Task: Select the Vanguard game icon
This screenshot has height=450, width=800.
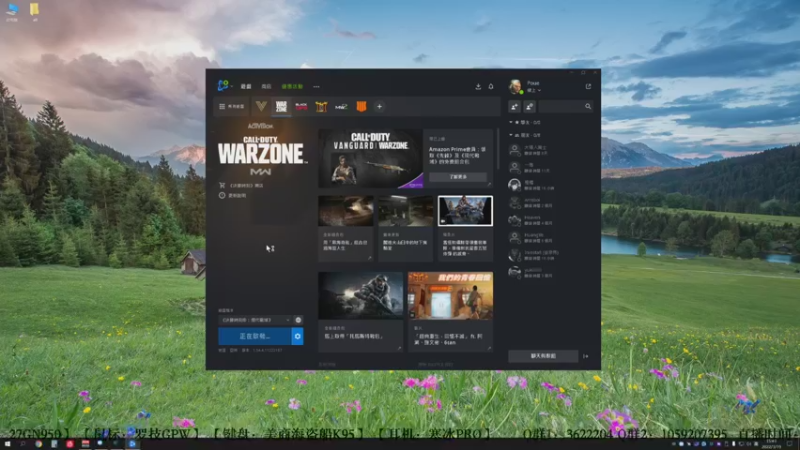Action: 261,106
